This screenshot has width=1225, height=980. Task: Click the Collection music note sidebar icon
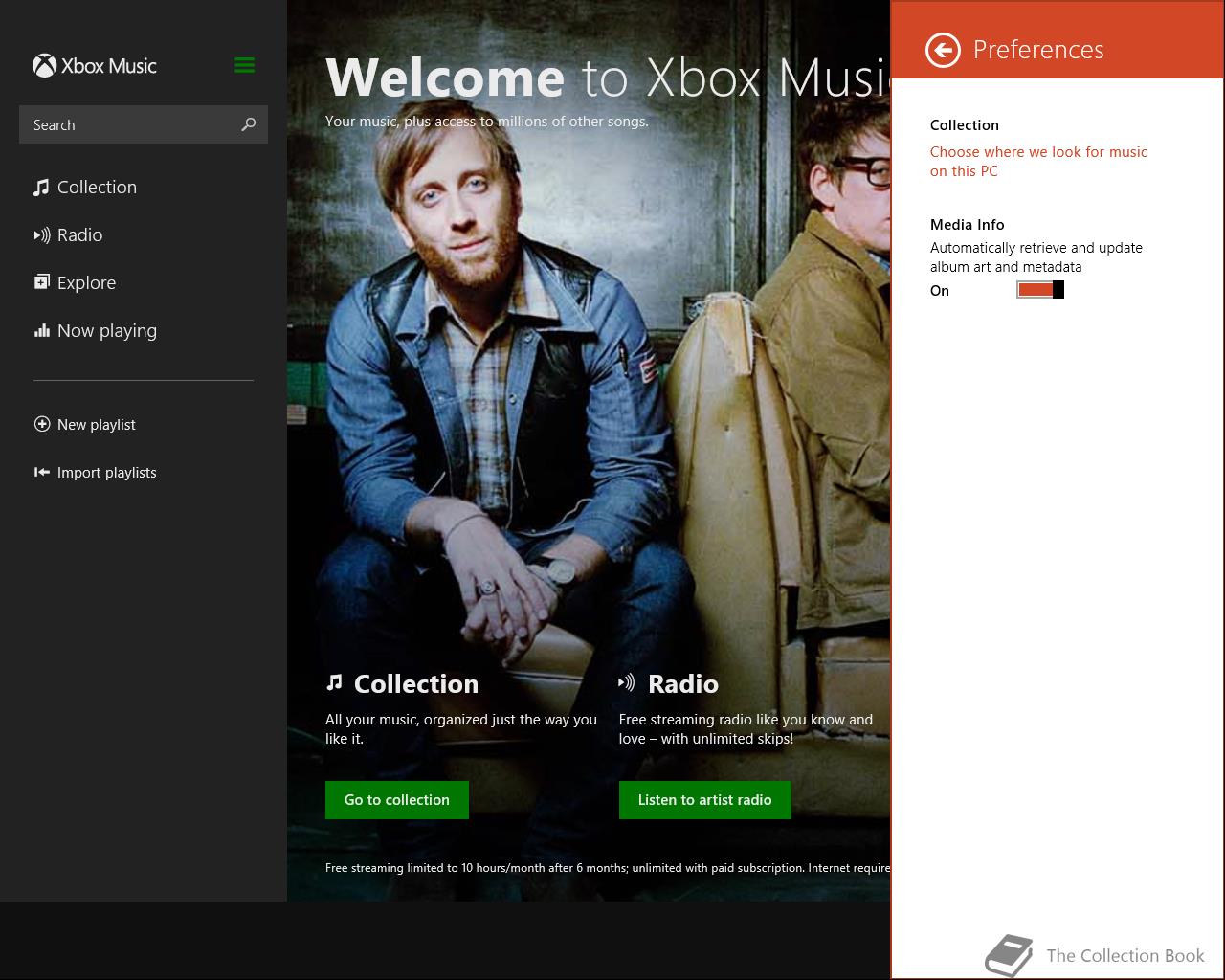tap(41, 188)
